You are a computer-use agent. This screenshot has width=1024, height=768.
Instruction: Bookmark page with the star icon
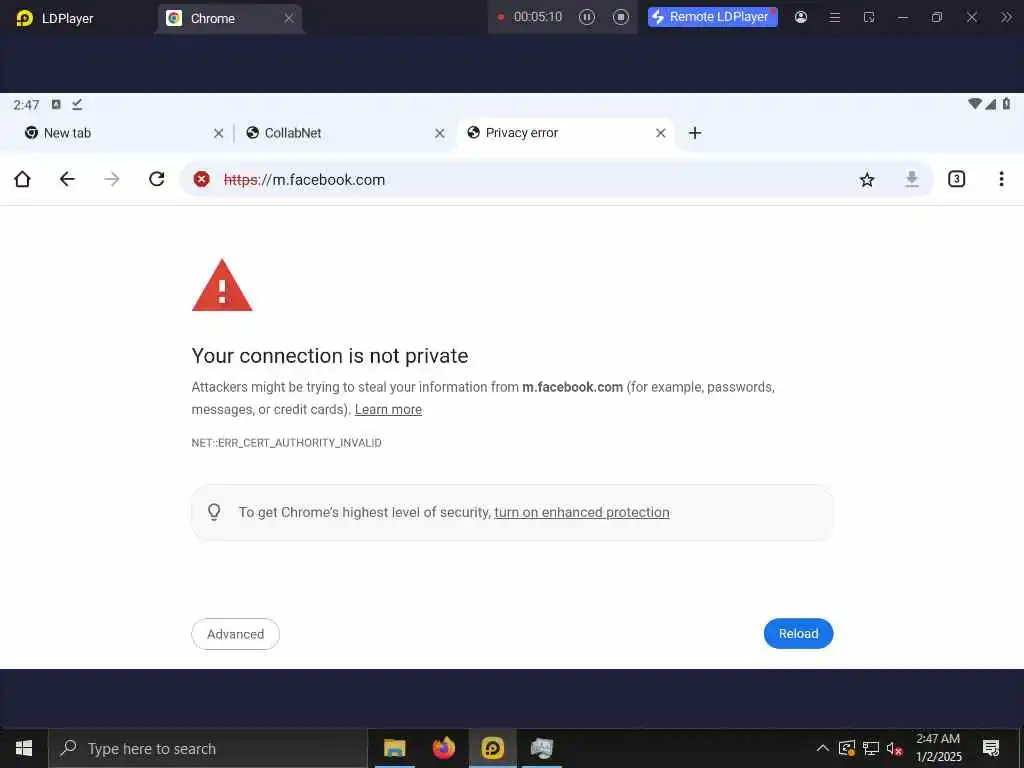[x=867, y=180]
